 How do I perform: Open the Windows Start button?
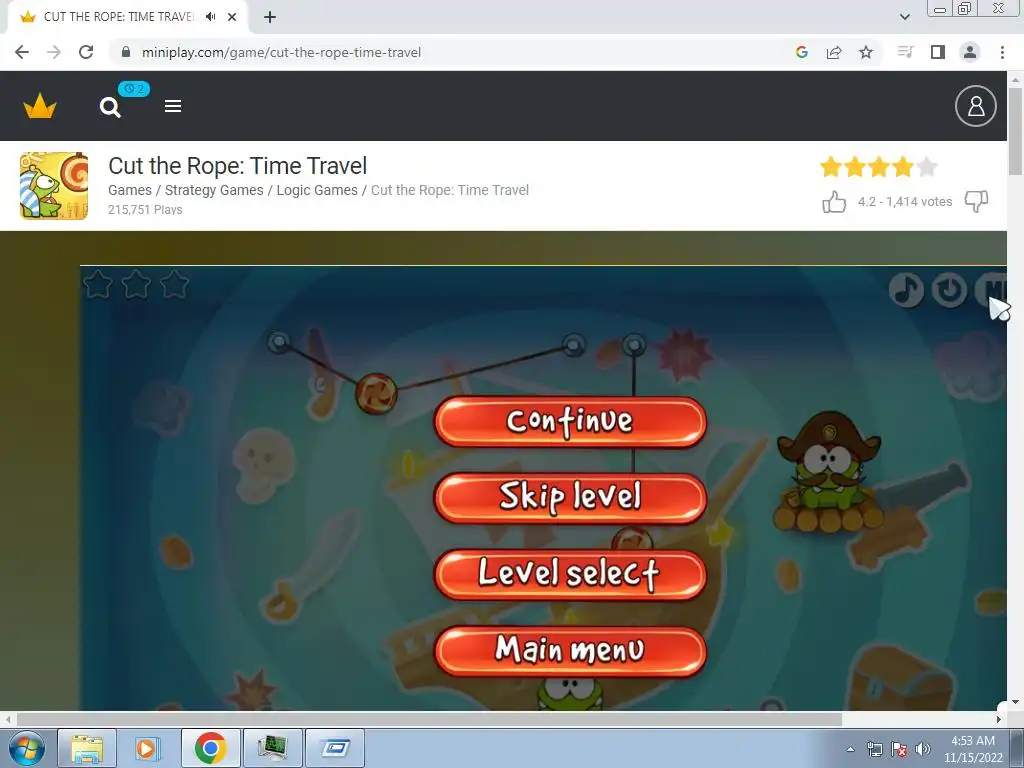click(x=26, y=748)
